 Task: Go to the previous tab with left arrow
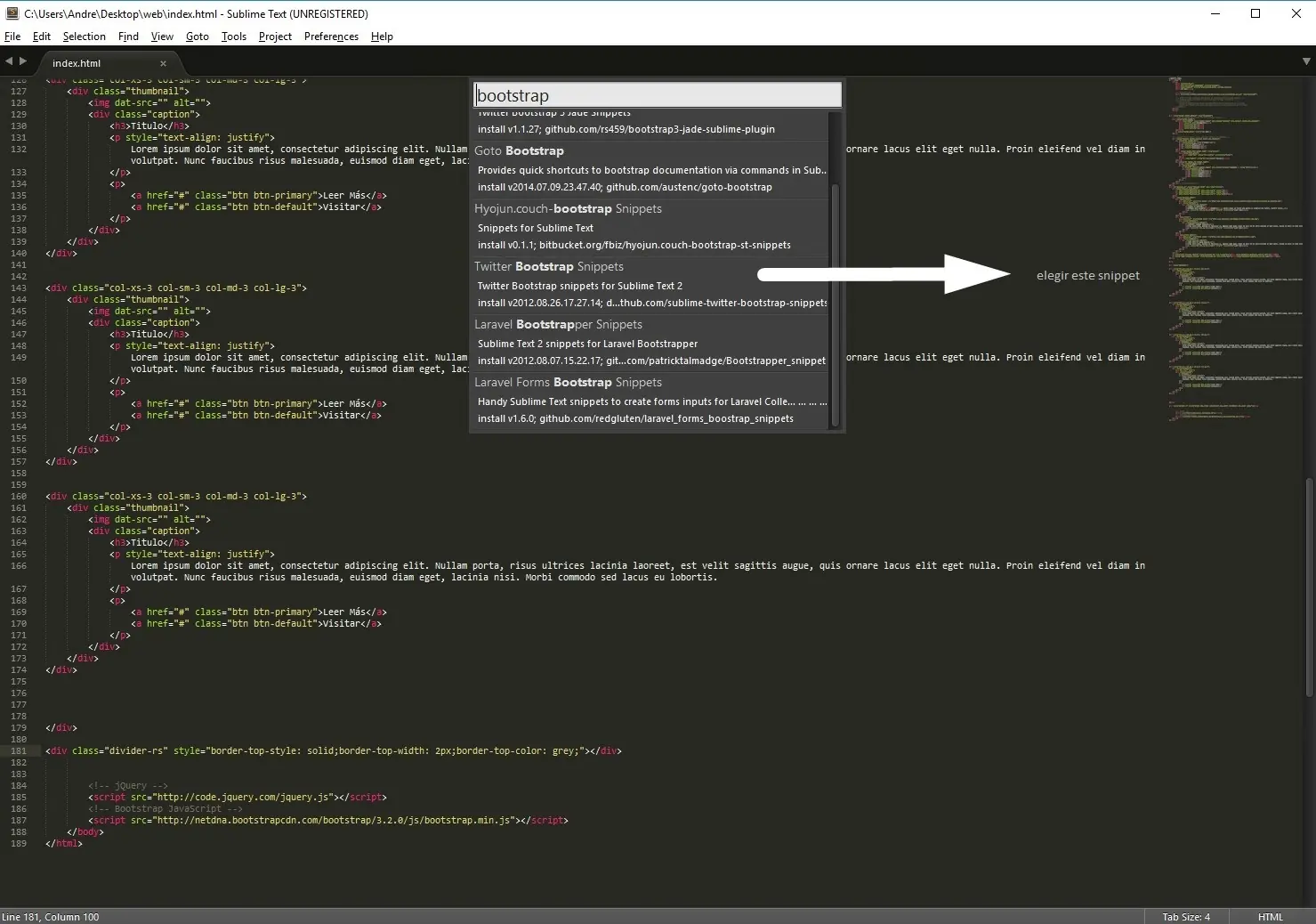click(x=9, y=61)
